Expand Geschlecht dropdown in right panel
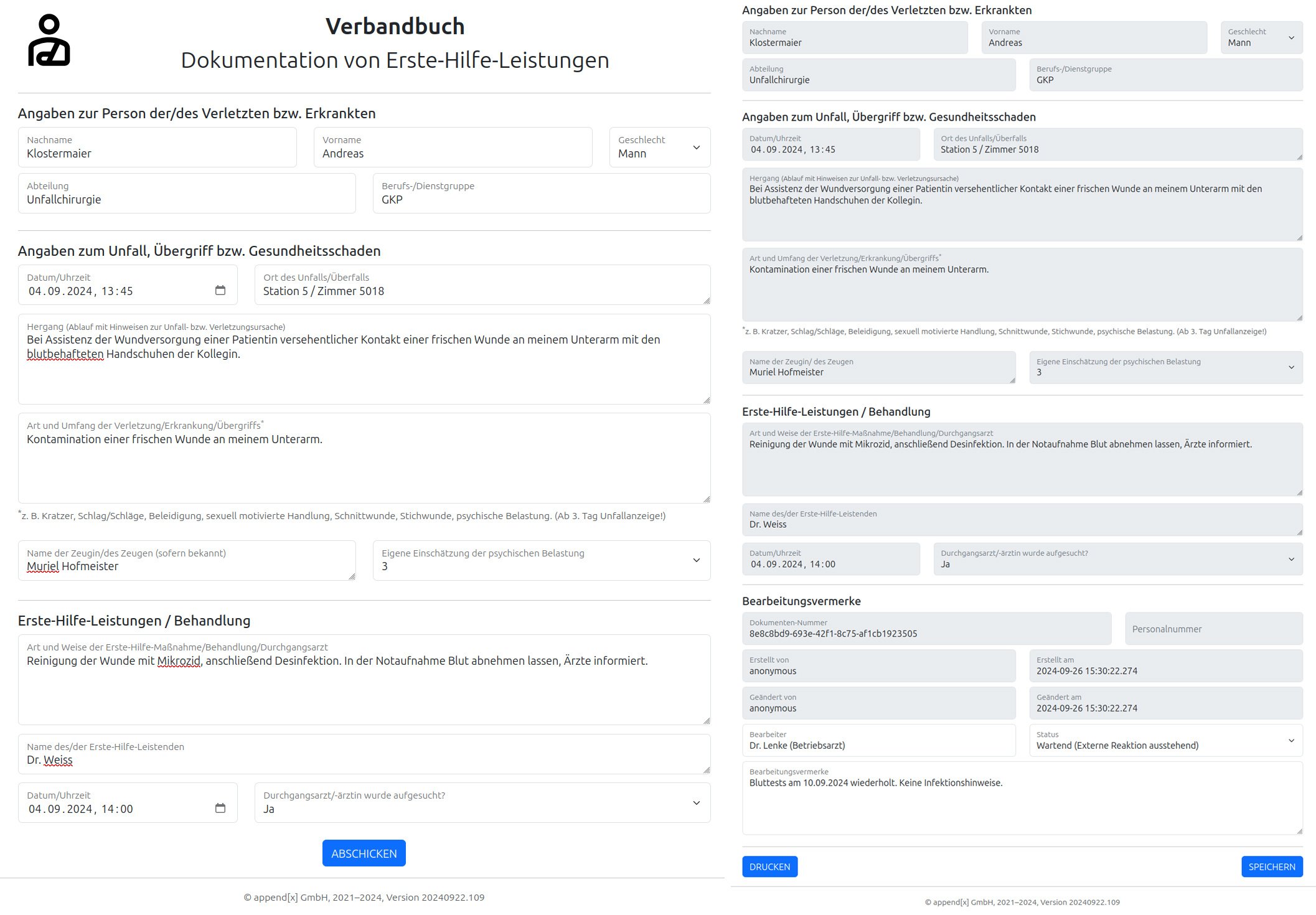Screen dimensions: 1316x915 point(1262,37)
